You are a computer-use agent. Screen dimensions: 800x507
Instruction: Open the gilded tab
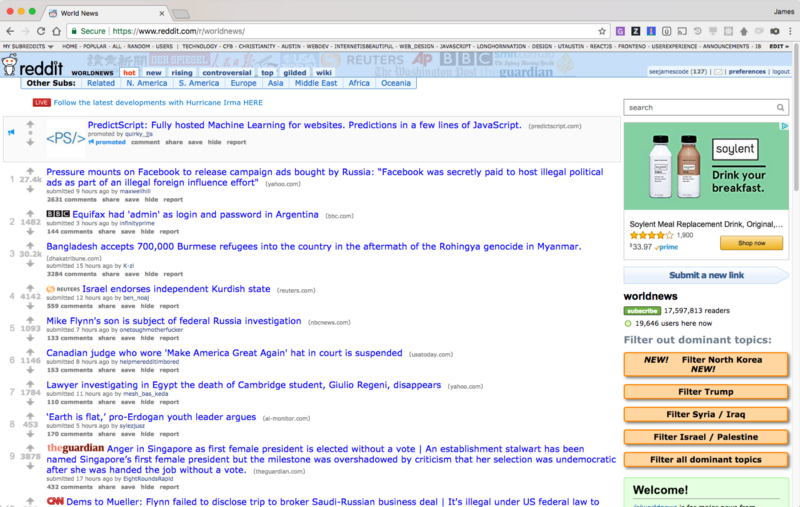[294, 72]
